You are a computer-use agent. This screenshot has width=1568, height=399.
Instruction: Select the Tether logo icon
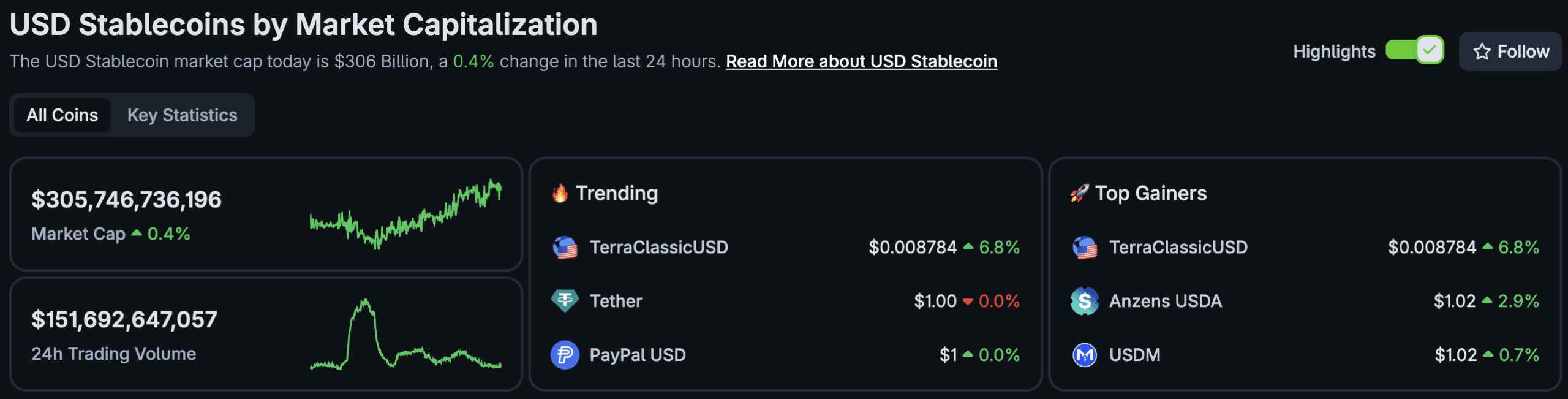click(564, 301)
